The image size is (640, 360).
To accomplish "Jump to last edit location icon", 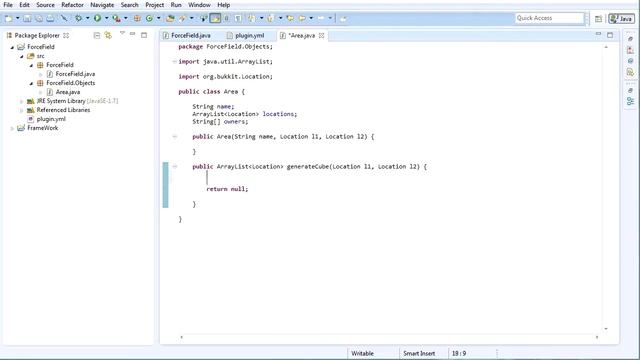I will pos(290,18).
